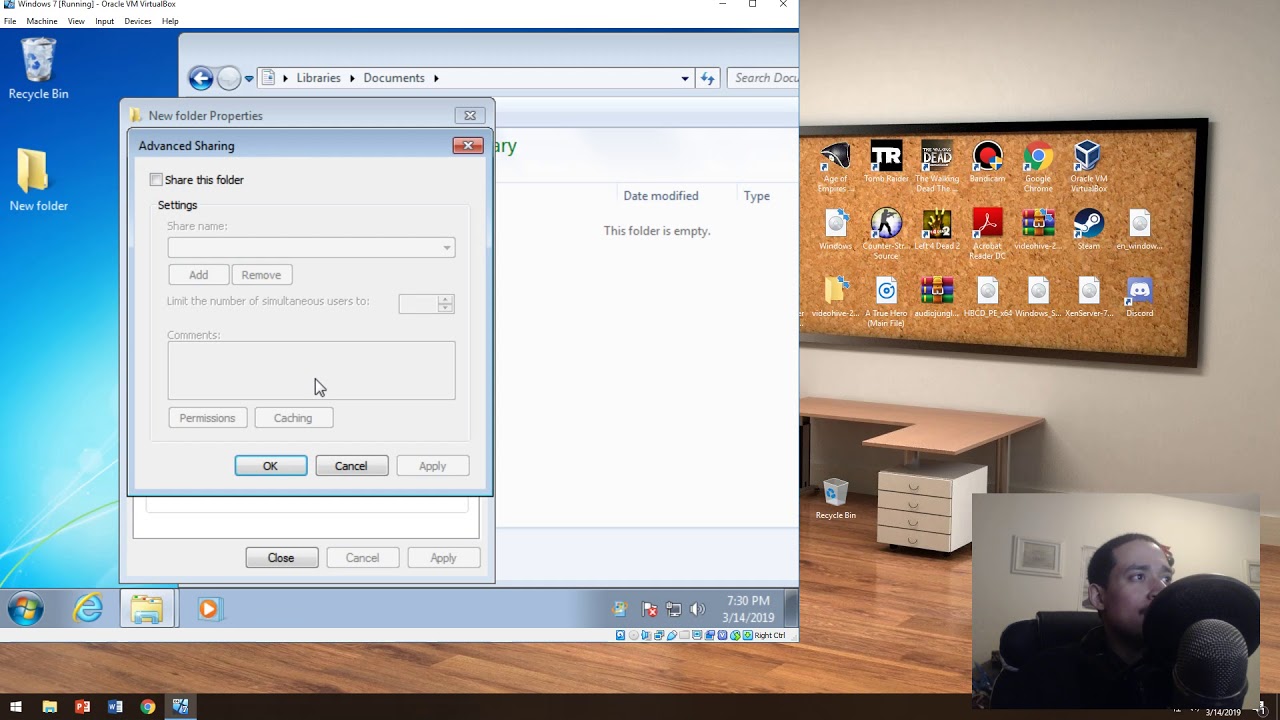The height and width of the screenshot is (720, 1280).
Task: Click the Remove button in Advanced Sharing
Action: point(261,275)
